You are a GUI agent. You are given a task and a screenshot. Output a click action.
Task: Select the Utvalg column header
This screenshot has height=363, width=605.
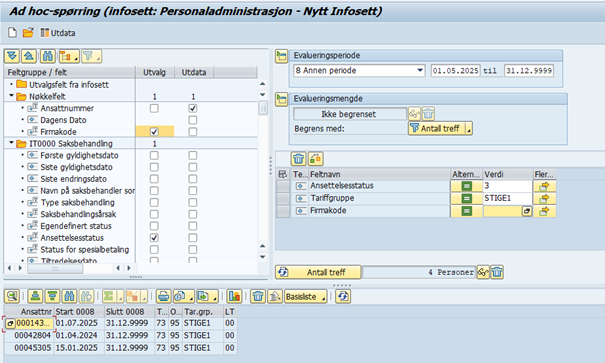pos(154,72)
